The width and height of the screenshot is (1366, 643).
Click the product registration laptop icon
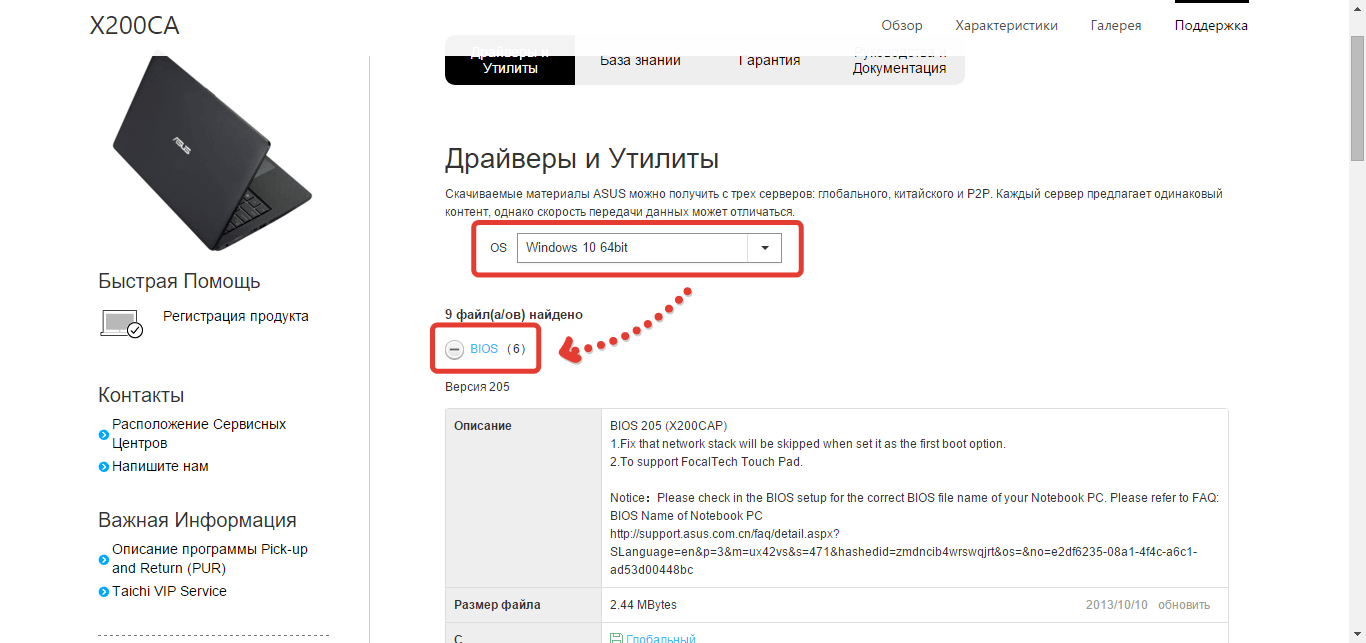tap(122, 323)
